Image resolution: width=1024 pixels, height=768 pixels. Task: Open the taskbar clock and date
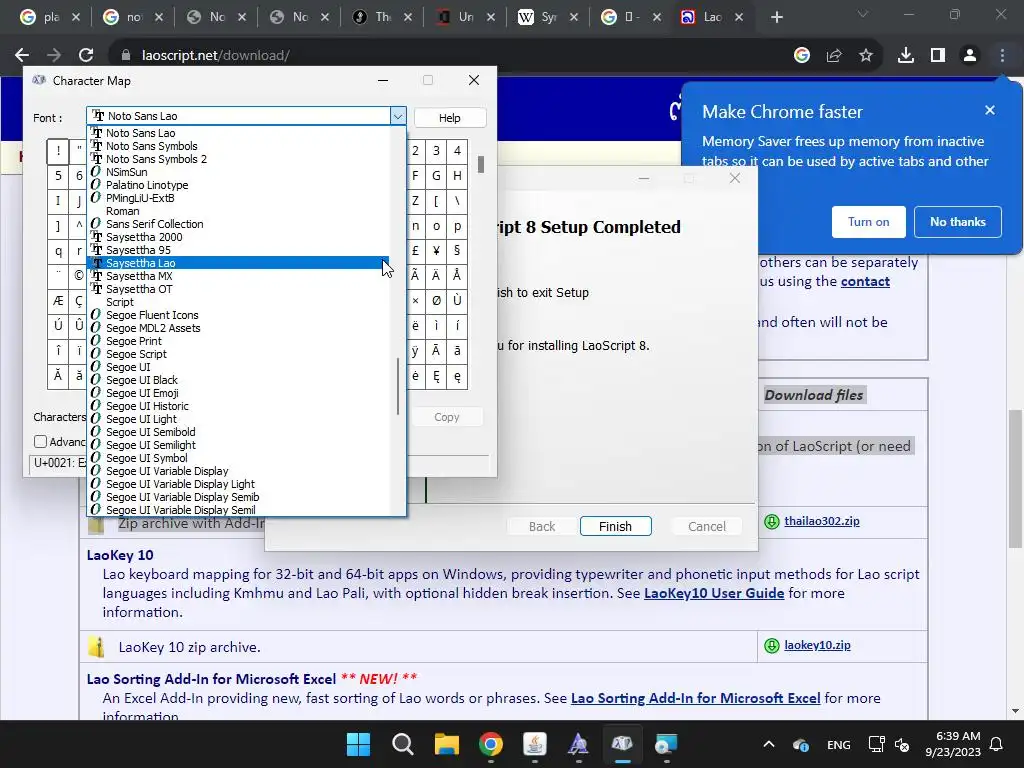(953, 744)
